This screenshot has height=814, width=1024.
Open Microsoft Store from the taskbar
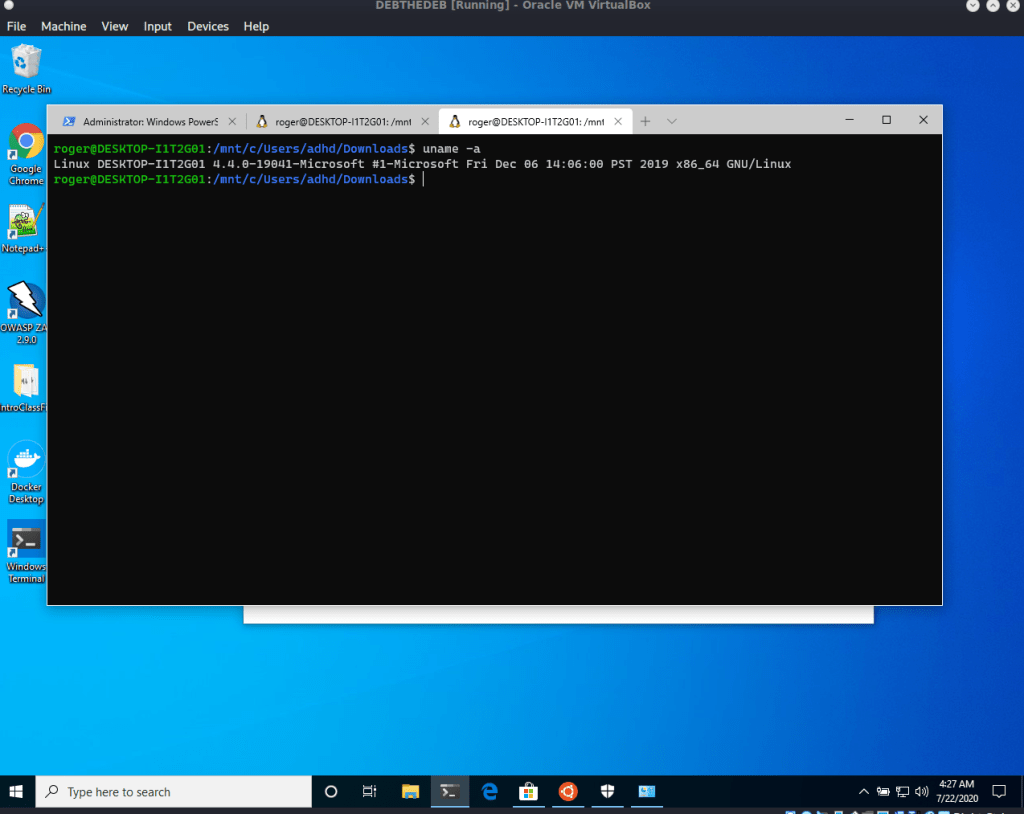coord(529,791)
